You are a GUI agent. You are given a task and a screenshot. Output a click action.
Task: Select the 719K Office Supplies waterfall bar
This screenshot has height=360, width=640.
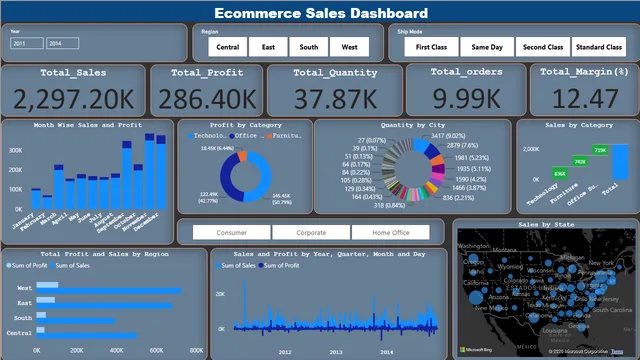600,150
